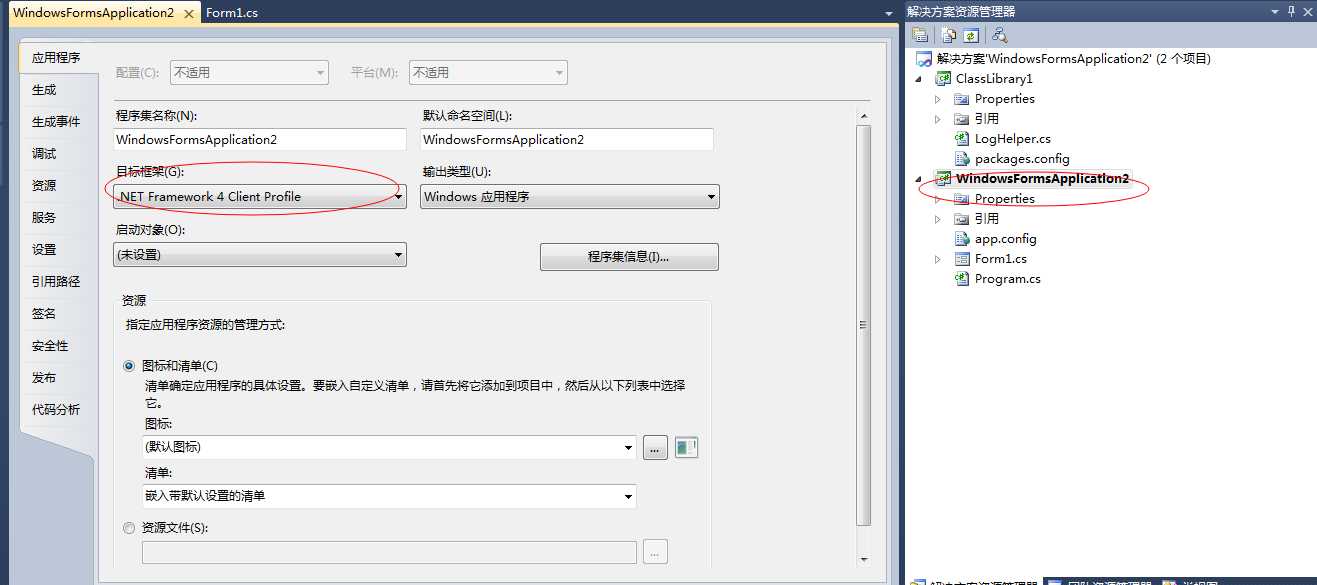This screenshot has height=585, width=1317.
Task: Open the 安全性 tab
Action: (58, 346)
